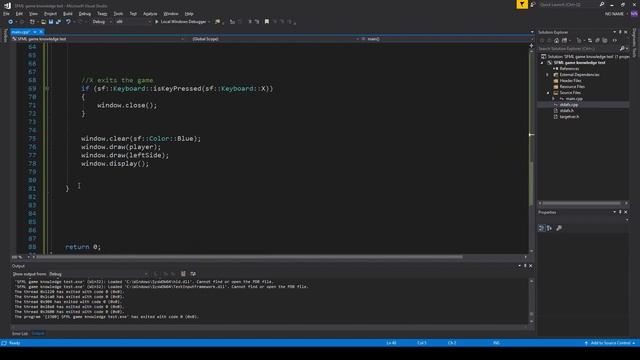Click the Properties panel Categorized icon
Viewport: 640px width, 360px height.
click(x=541, y=228)
